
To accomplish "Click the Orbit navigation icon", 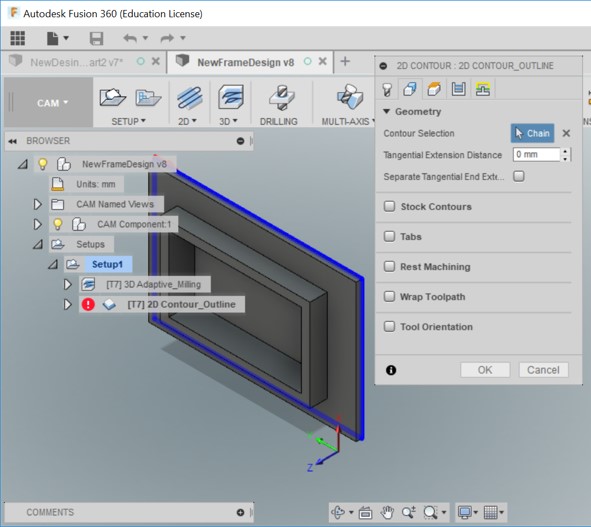I will click(x=338, y=512).
